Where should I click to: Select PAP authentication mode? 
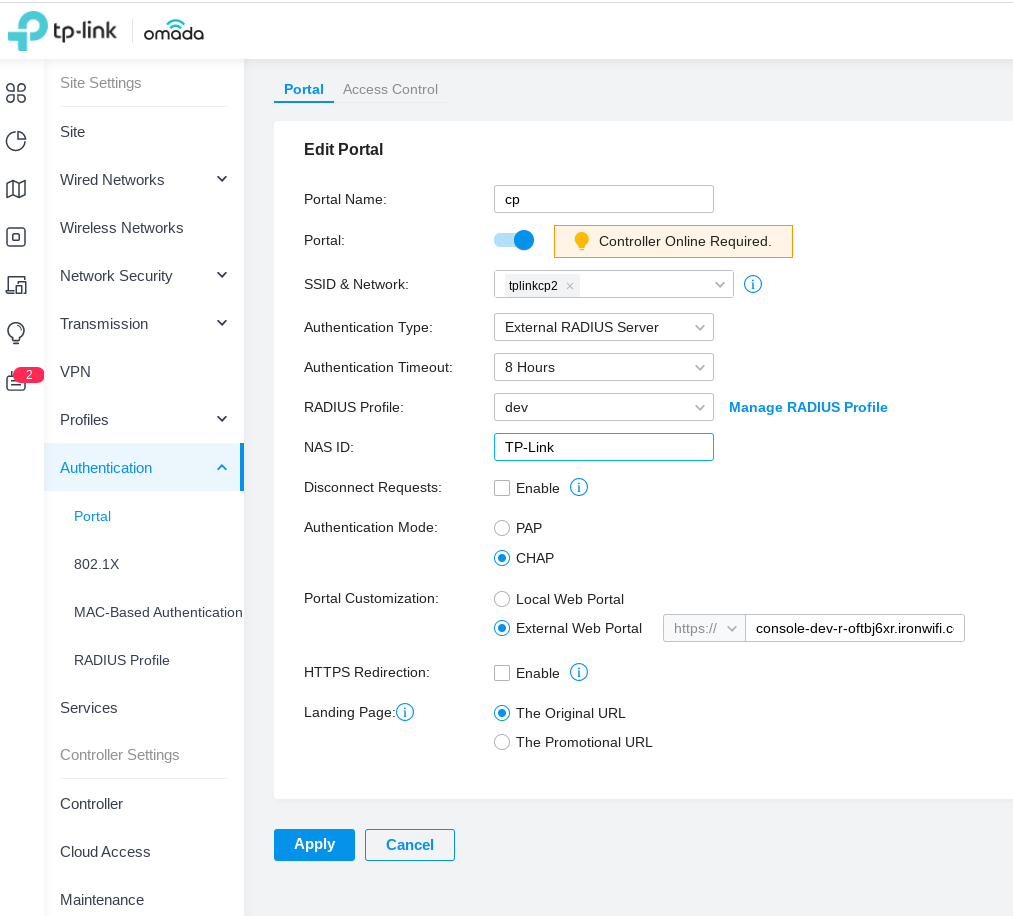coord(502,528)
